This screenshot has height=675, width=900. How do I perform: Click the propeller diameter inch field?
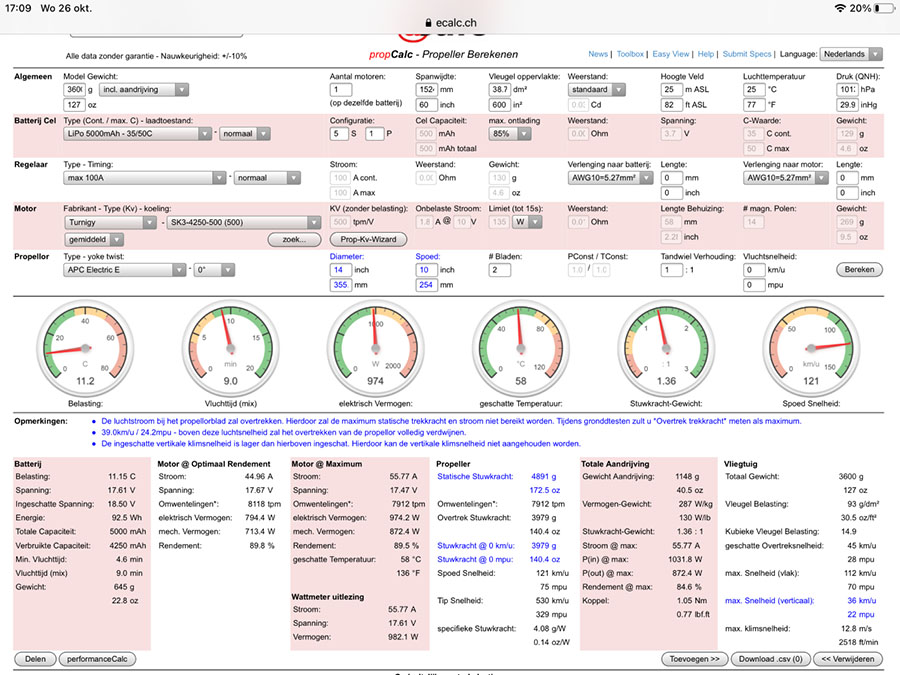(341, 270)
